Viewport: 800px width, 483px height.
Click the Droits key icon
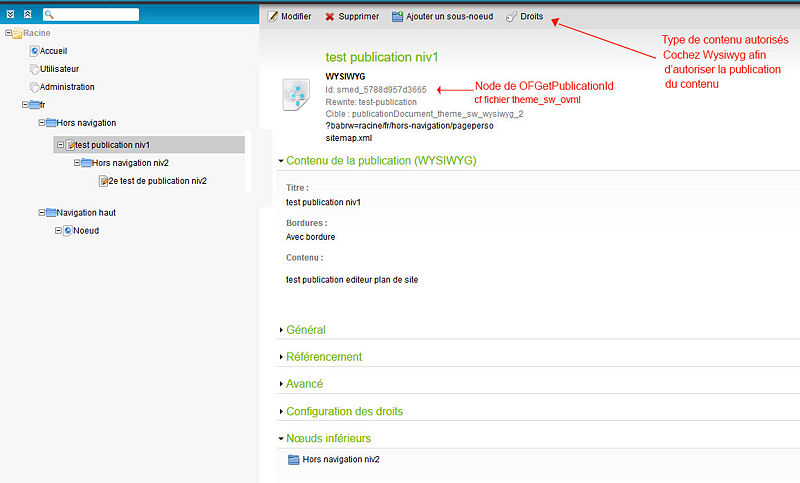coord(511,16)
